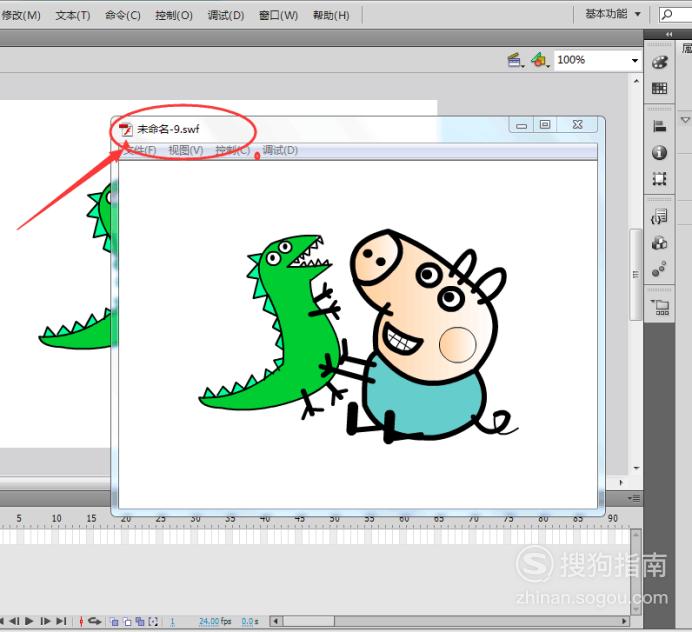
Task: Click frame 5 on the timeline ruler
Action: pyautogui.click(x=19, y=518)
